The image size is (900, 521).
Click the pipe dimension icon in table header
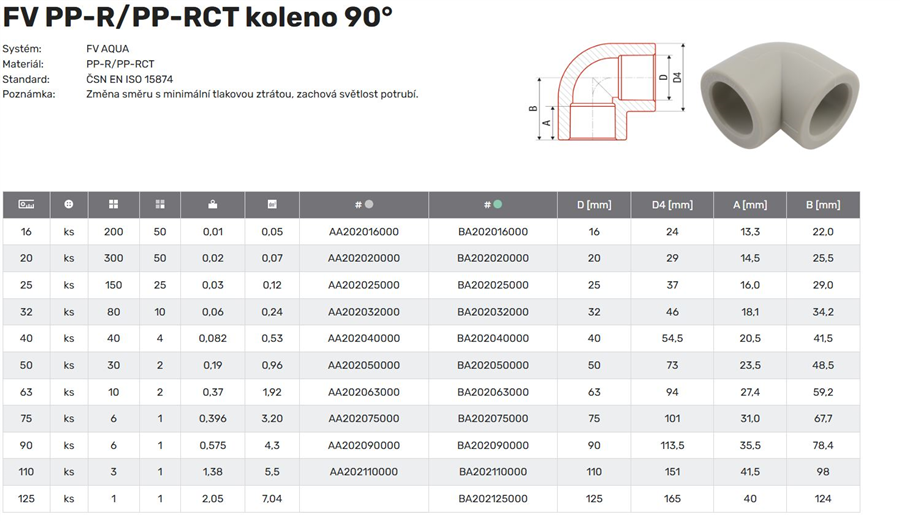(x=26, y=204)
